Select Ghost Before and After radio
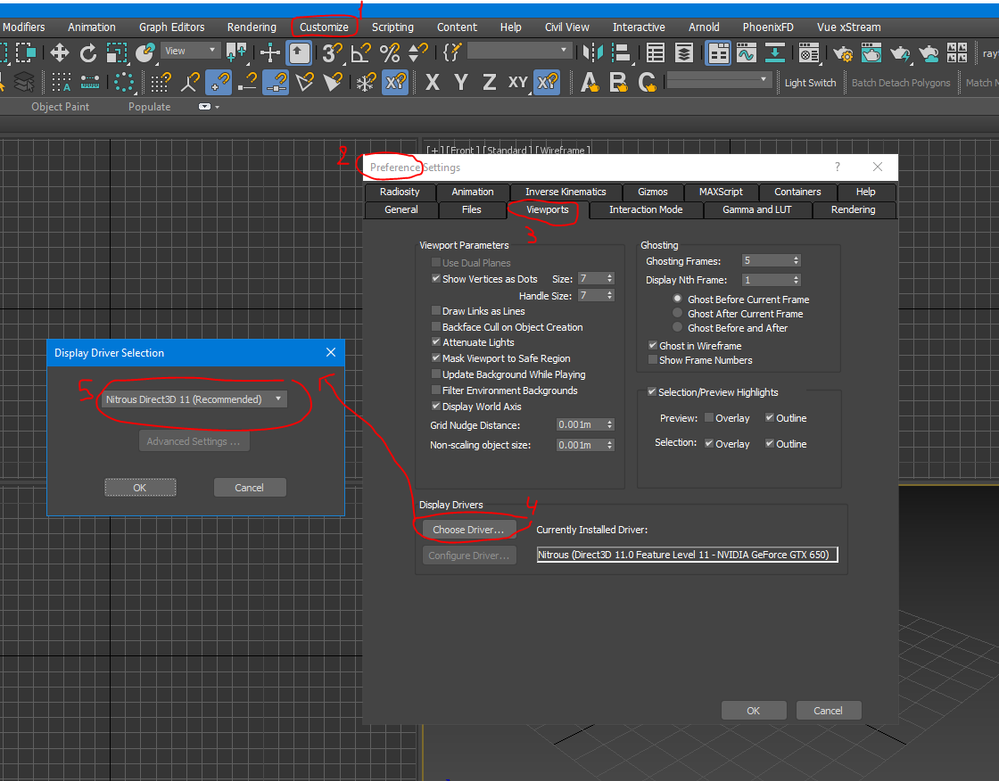This screenshot has height=781, width=999. pyautogui.click(x=677, y=327)
